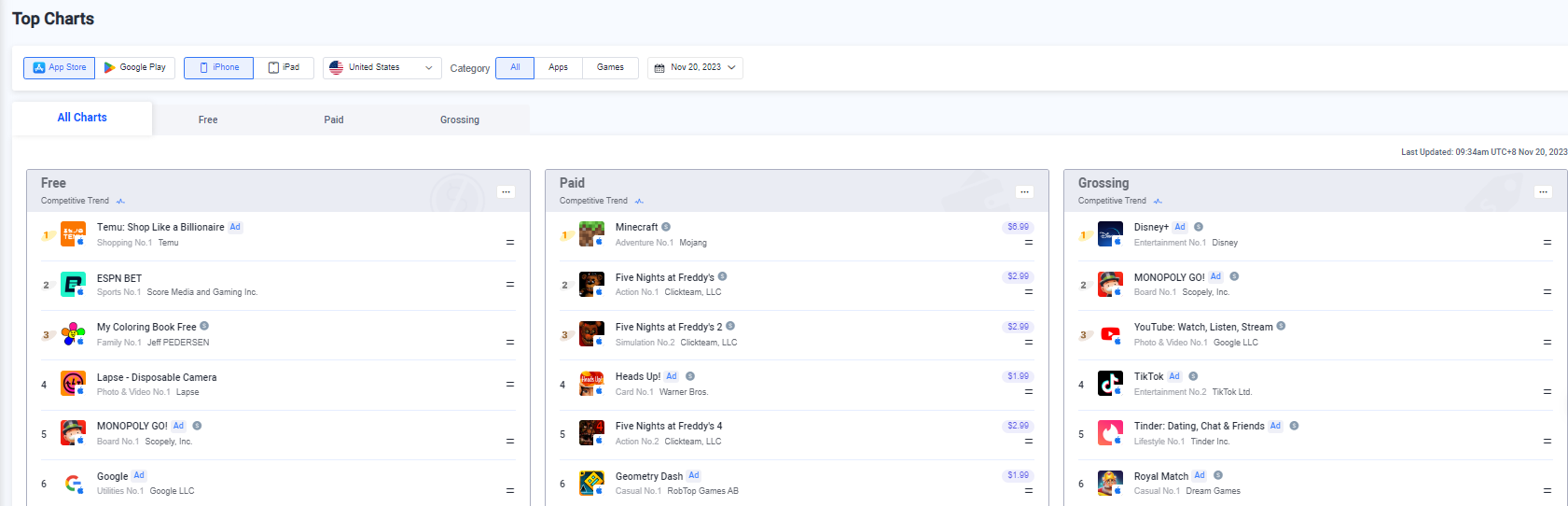Open the Disney+ app icon

pos(1110,233)
